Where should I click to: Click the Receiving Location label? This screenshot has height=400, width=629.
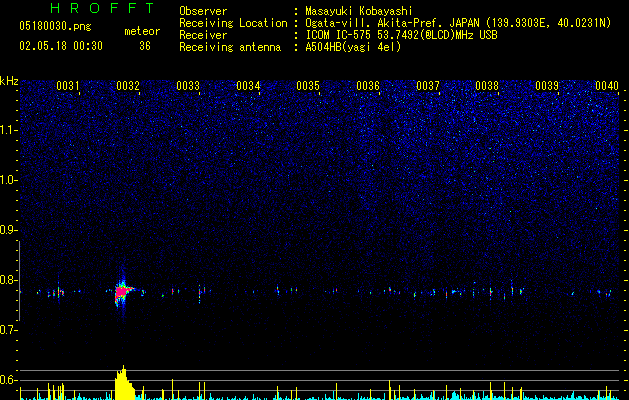233,23
